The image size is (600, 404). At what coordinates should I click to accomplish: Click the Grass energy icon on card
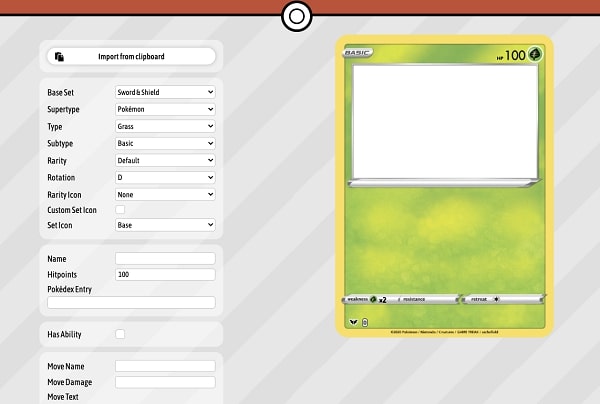tap(535, 54)
